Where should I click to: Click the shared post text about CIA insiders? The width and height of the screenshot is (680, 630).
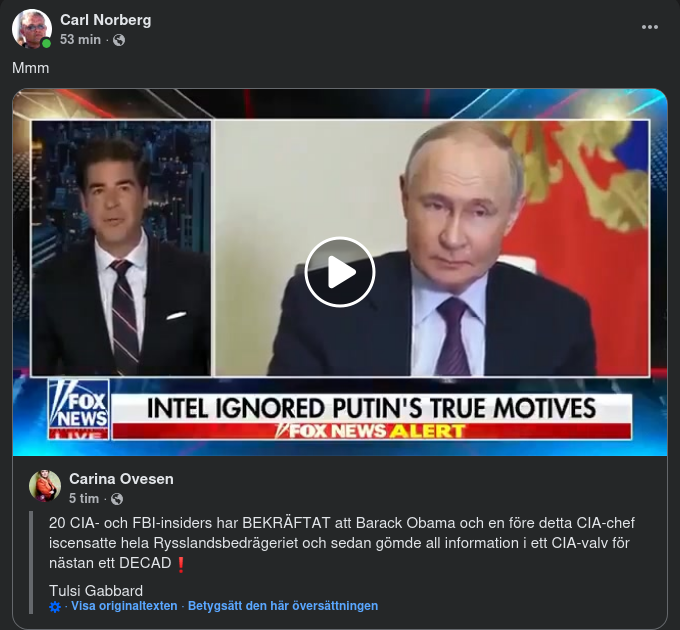pos(342,543)
